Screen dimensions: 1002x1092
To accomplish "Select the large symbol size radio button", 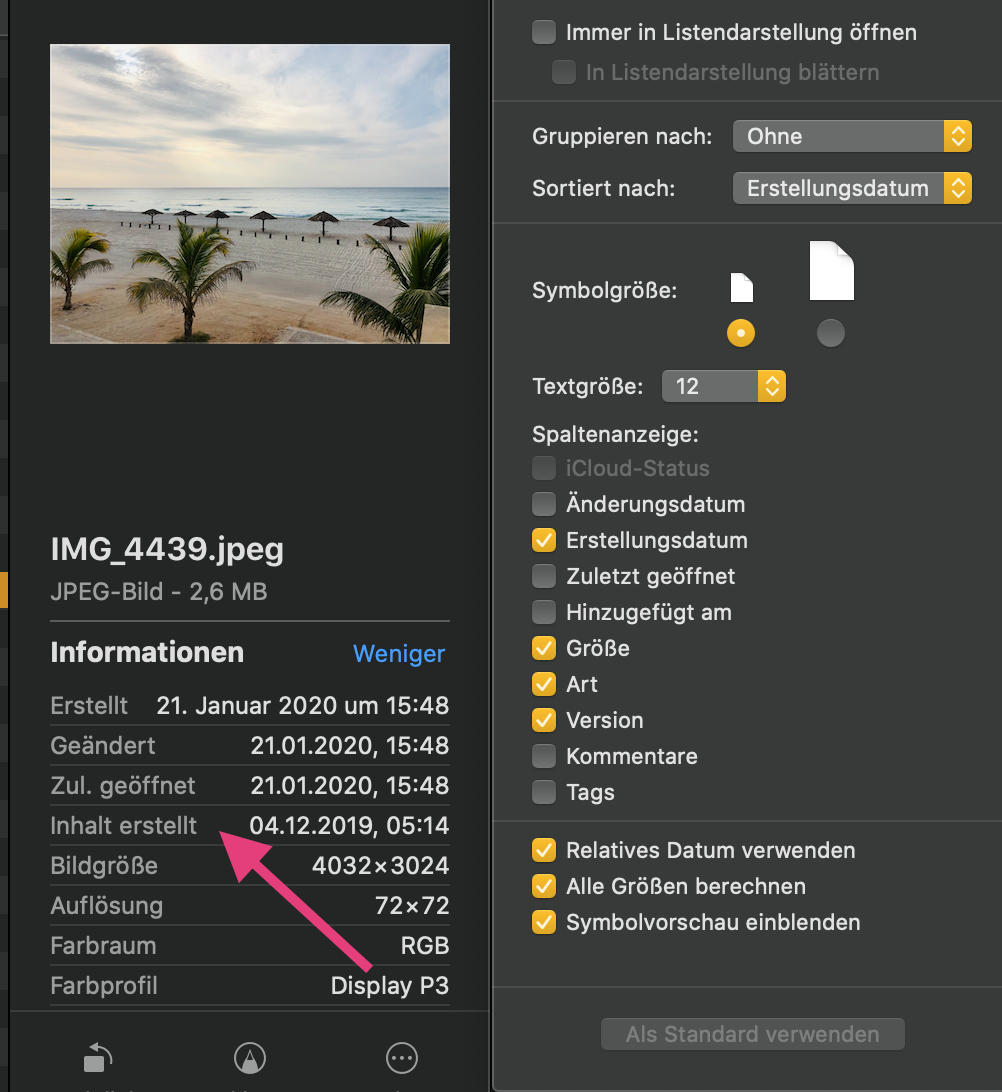I will [x=831, y=333].
